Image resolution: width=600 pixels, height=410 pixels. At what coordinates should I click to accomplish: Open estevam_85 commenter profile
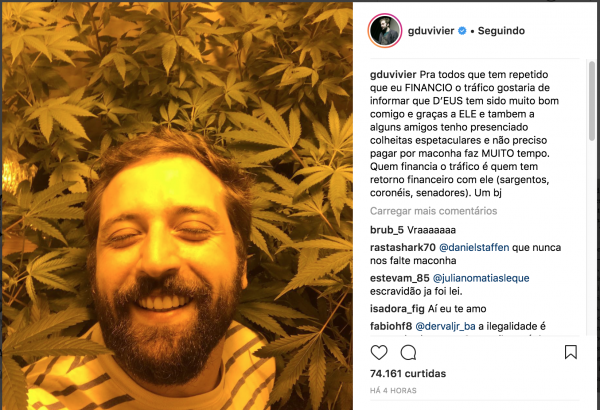point(399,278)
